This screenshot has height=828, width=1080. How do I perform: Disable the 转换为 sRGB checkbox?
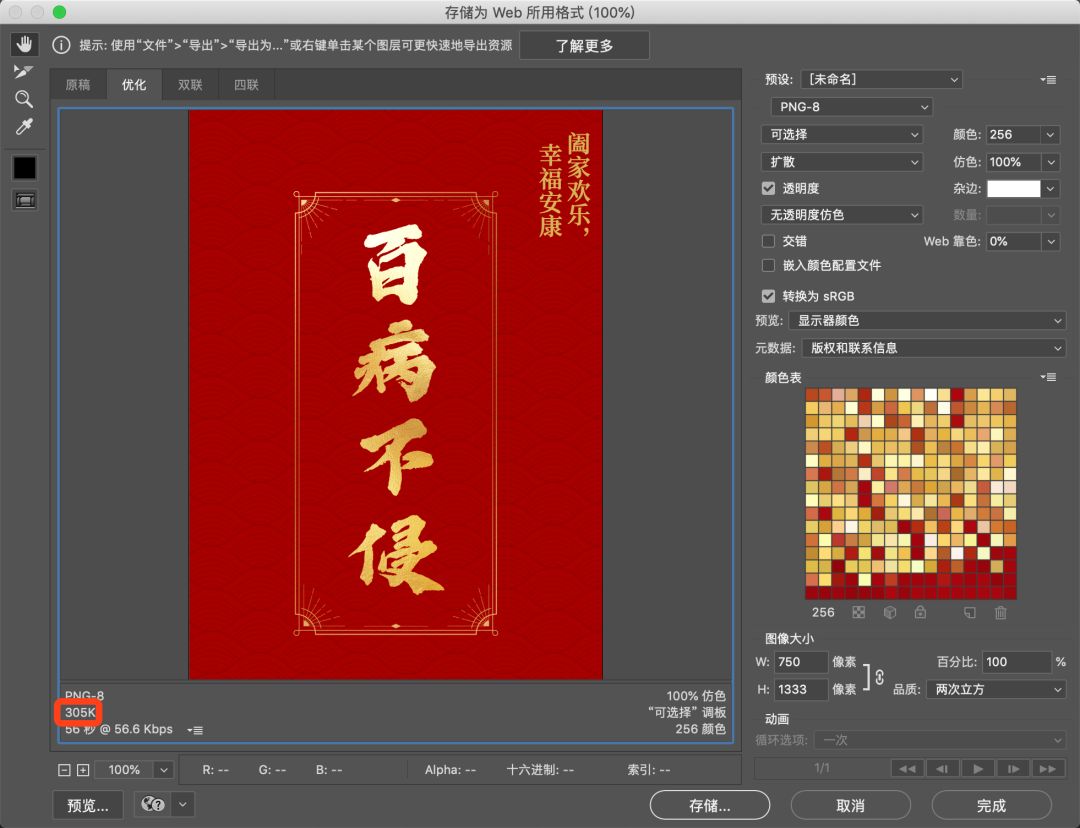pyautogui.click(x=768, y=296)
